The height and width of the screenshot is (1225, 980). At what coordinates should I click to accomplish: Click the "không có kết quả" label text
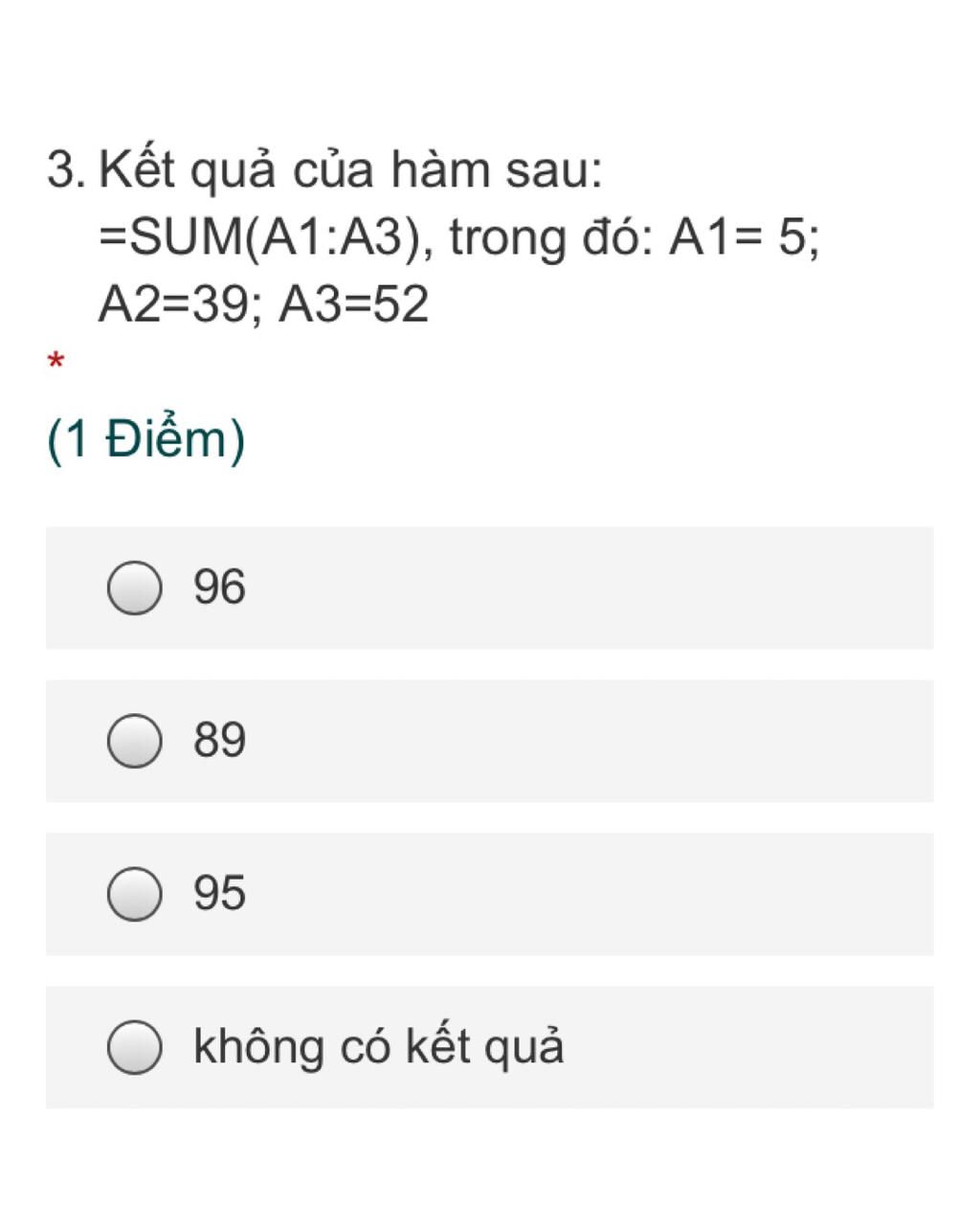(378, 1046)
